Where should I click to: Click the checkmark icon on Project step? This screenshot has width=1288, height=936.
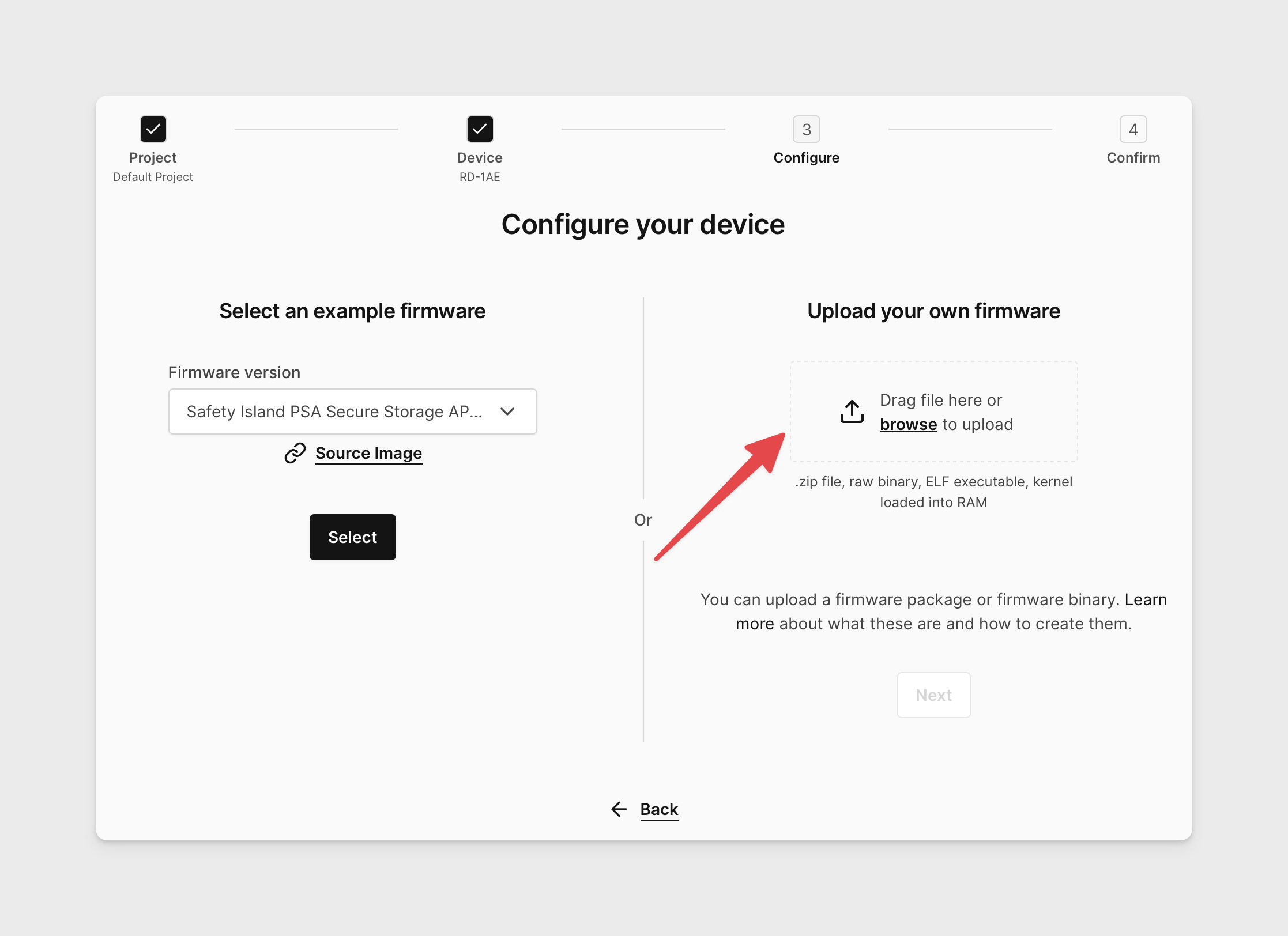[153, 129]
